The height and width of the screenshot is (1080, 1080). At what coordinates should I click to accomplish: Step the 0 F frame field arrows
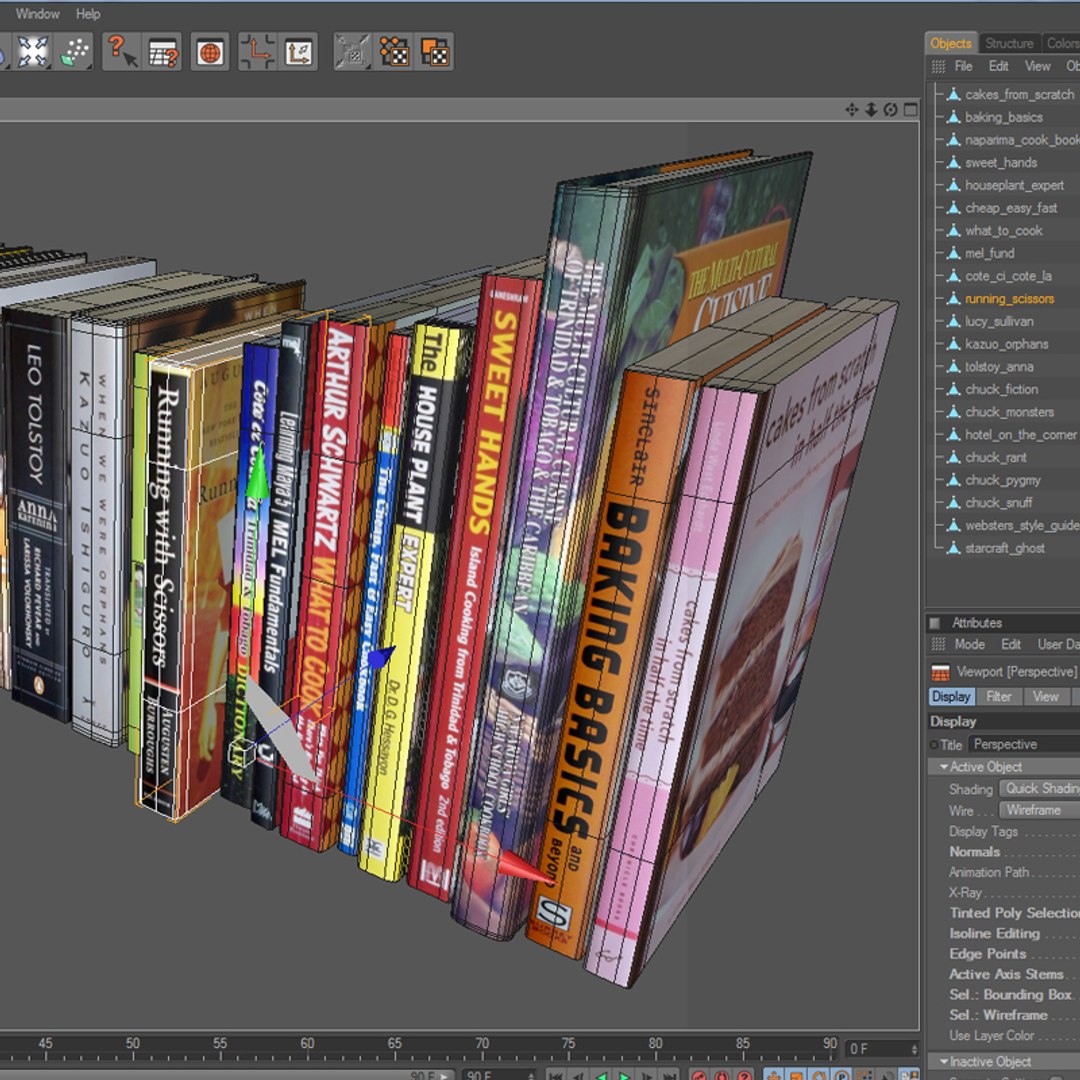click(914, 1049)
